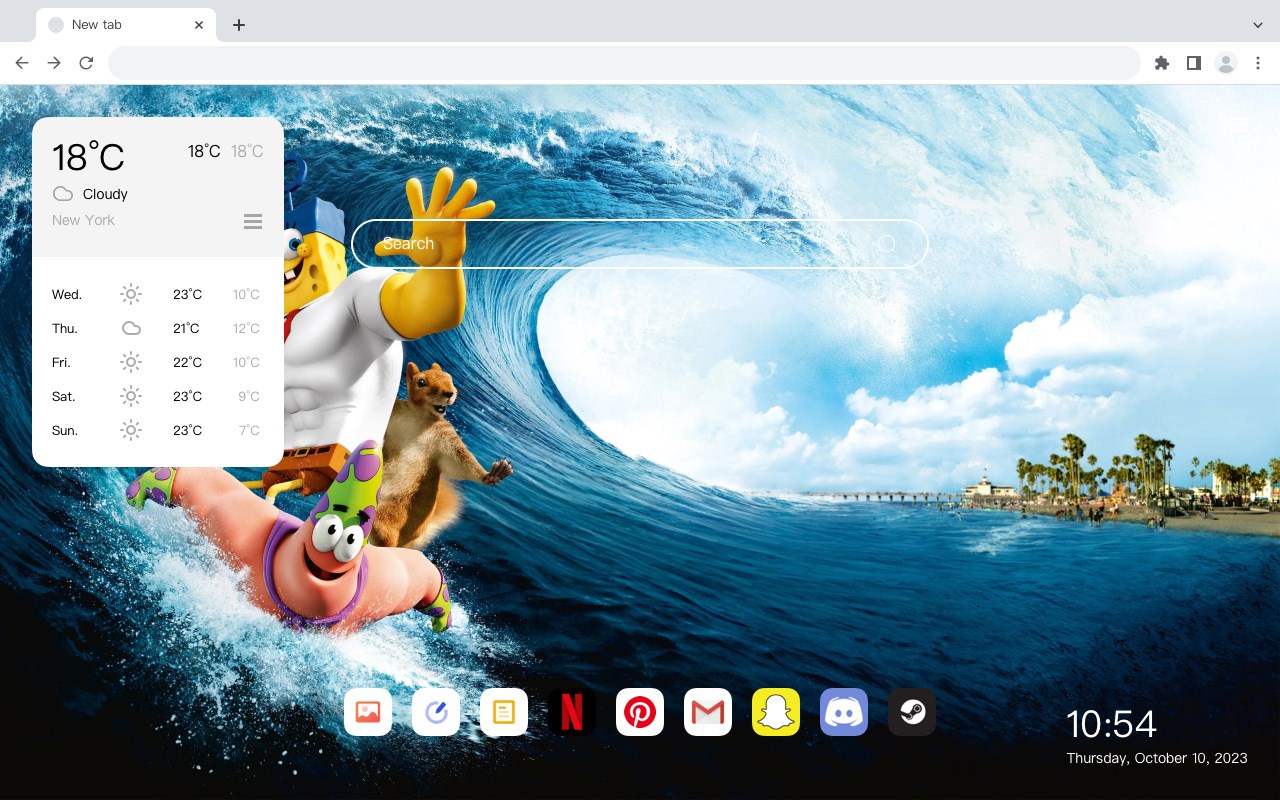Click the Fri. high temperature 22°C
The height and width of the screenshot is (800, 1280).
[x=187, y=362]
